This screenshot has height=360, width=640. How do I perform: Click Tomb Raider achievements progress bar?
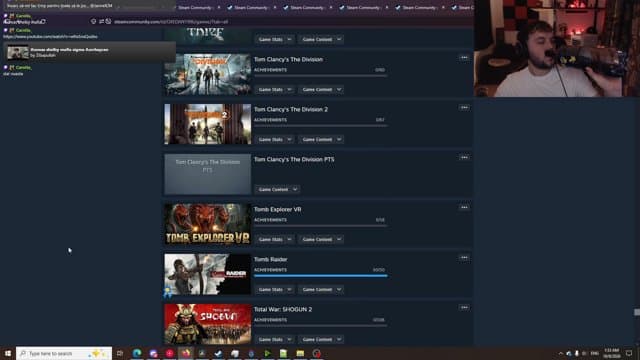coord(320,276)
